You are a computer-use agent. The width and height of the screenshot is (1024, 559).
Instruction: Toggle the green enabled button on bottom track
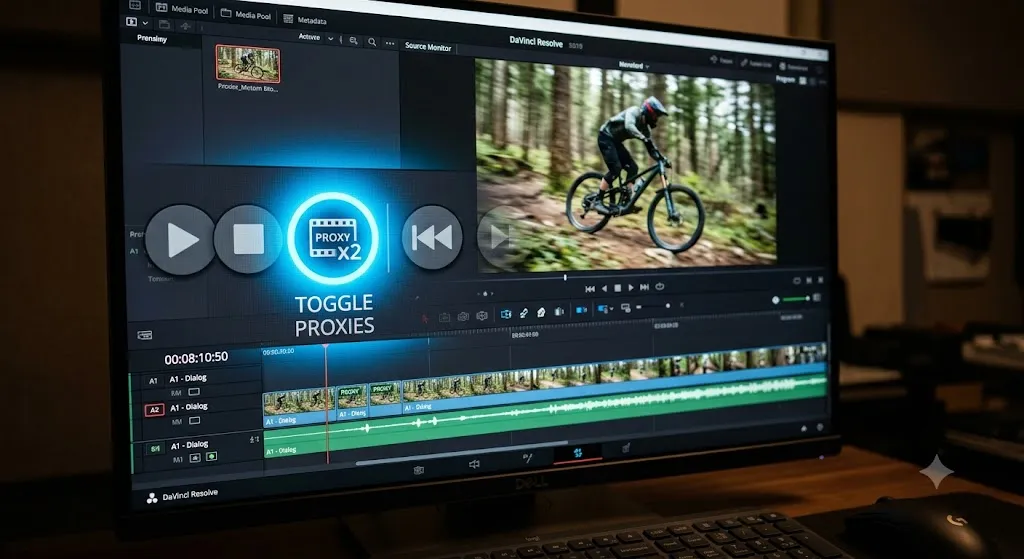click(211, 457)
